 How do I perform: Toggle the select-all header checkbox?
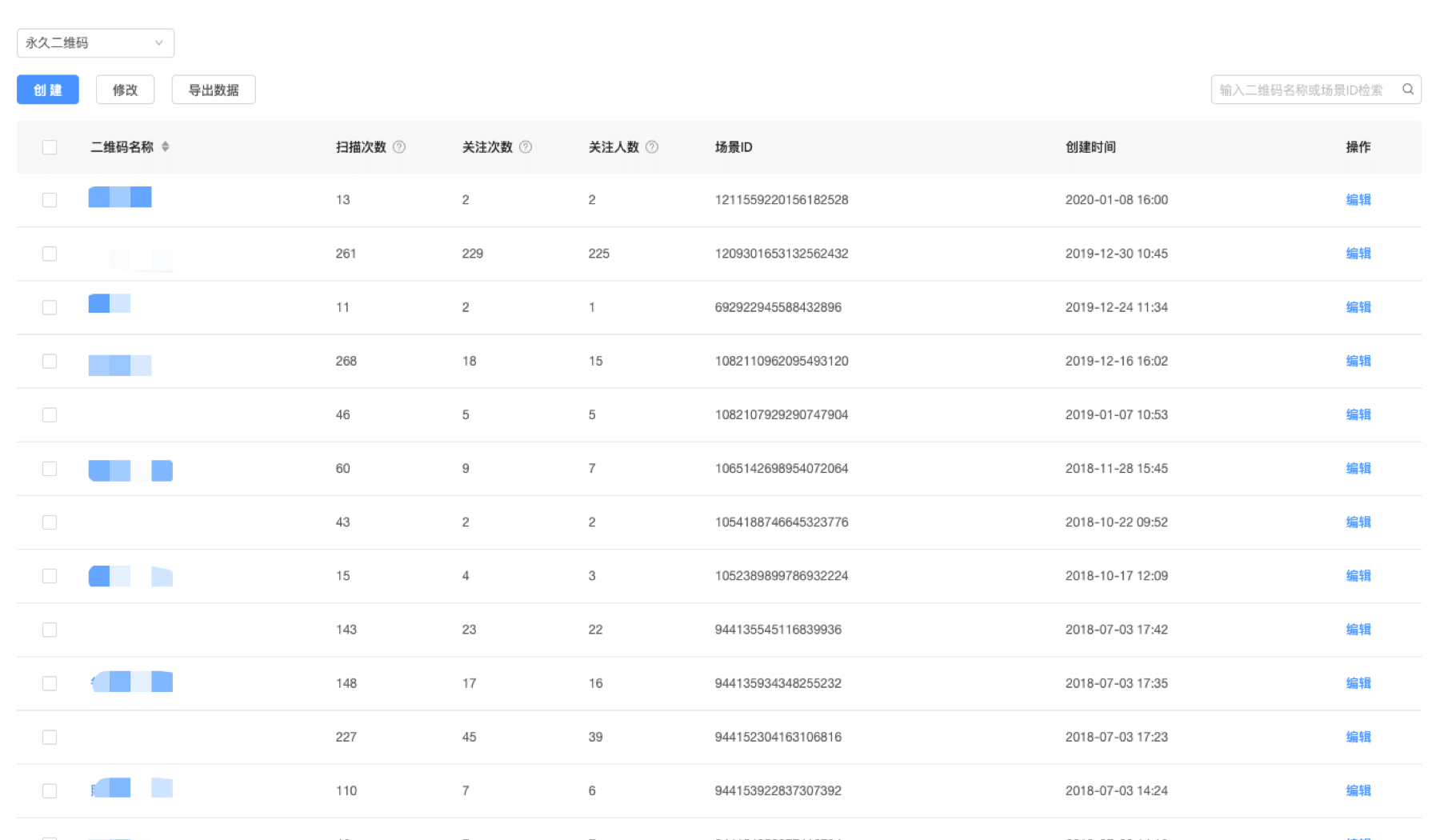pyautogui.click(x=50, y=147)
